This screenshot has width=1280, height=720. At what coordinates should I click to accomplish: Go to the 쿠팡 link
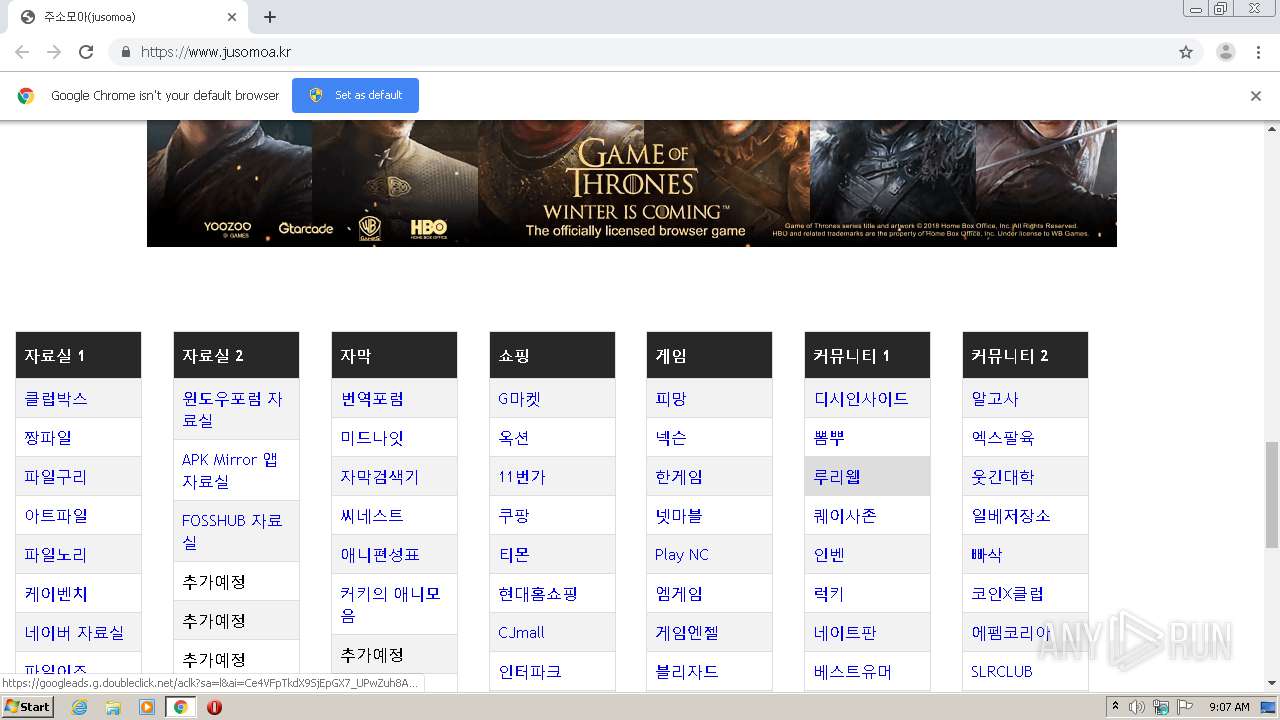(514, 515)
